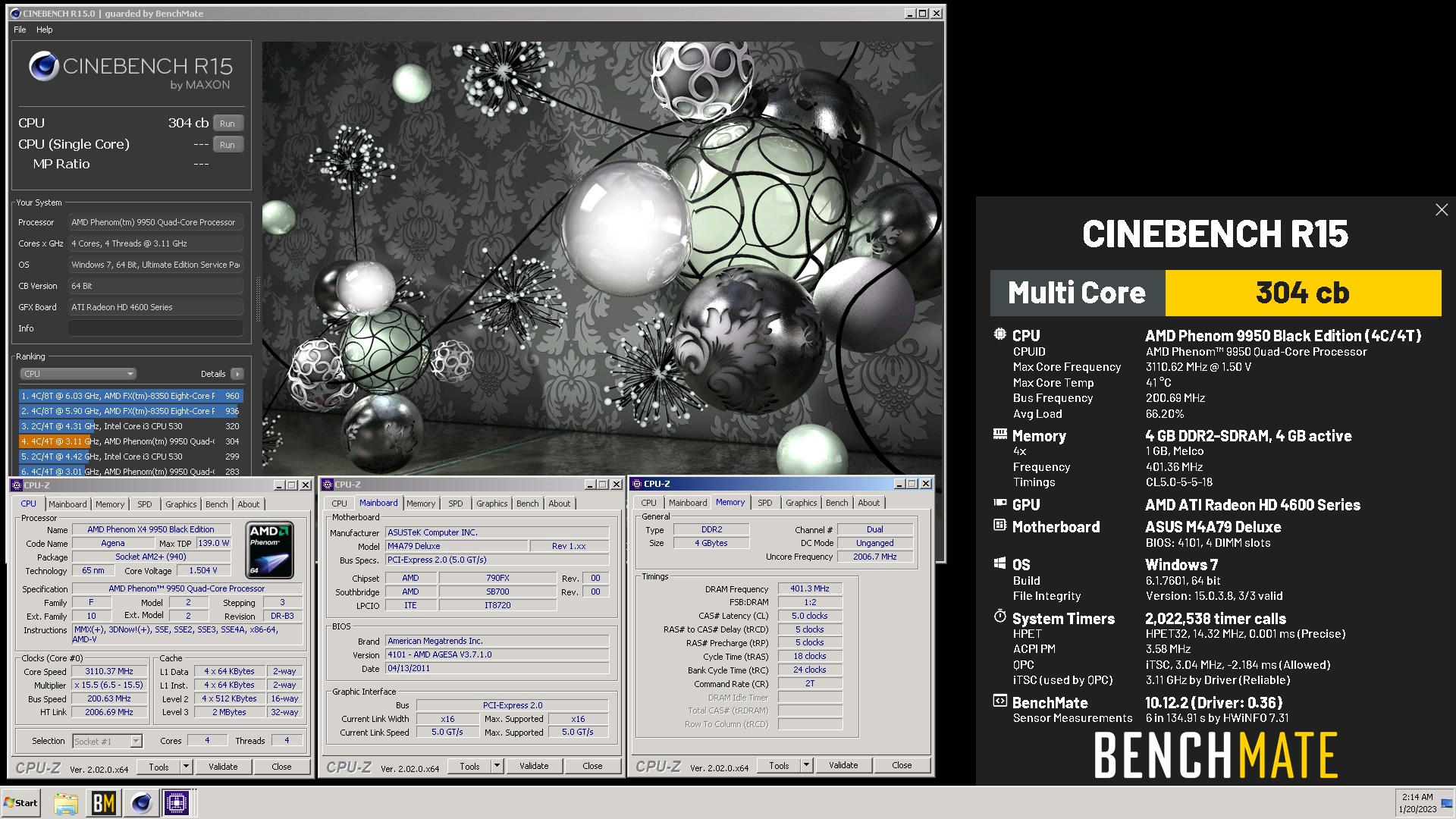Screen dimensions: 1456x819
Task: Open About tab in Memory CPU-Z window
Action: (868, 503)
